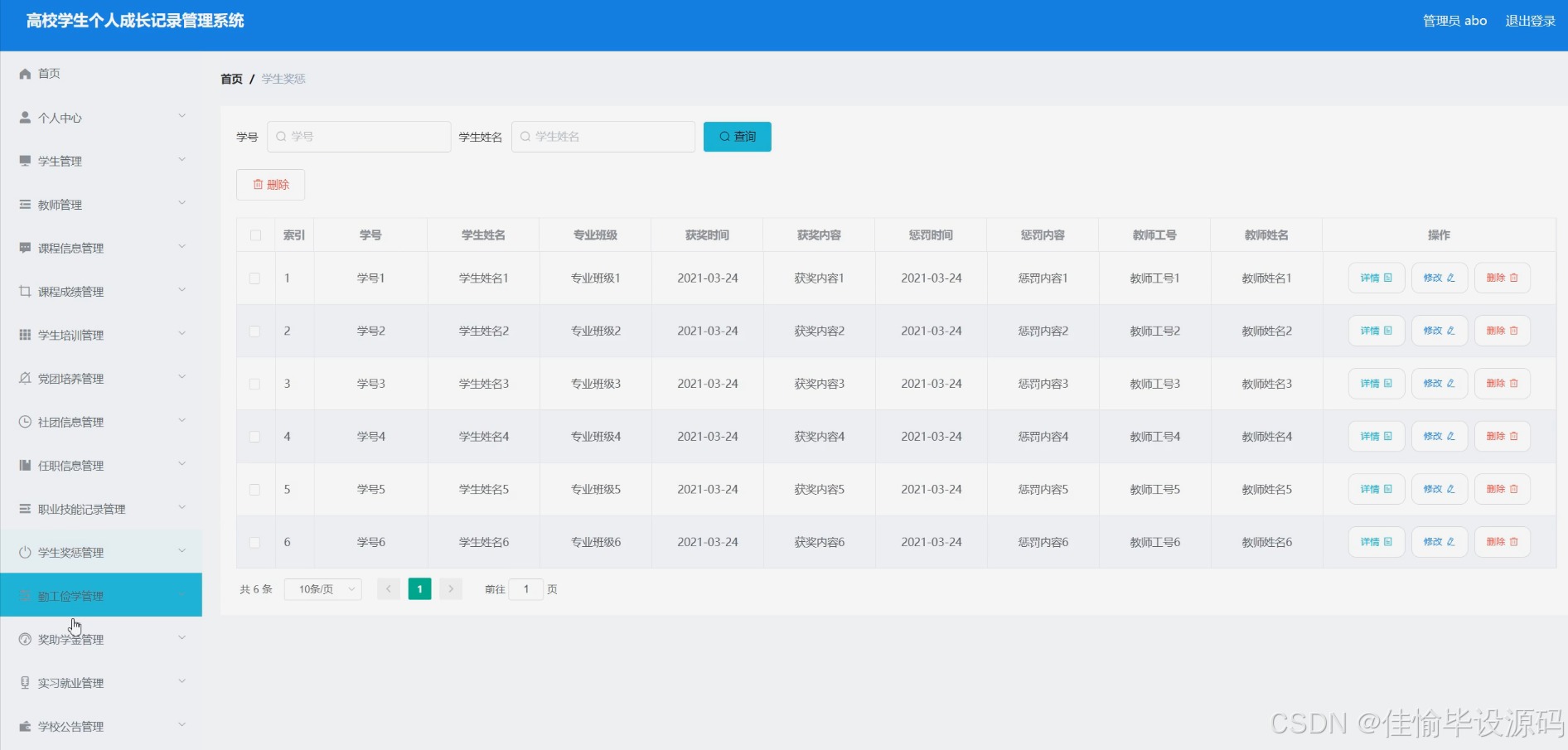Open 勤工俭学管理 menu item
The width and height of the screenshot is (1568, 750).
(x=101, y=595)
